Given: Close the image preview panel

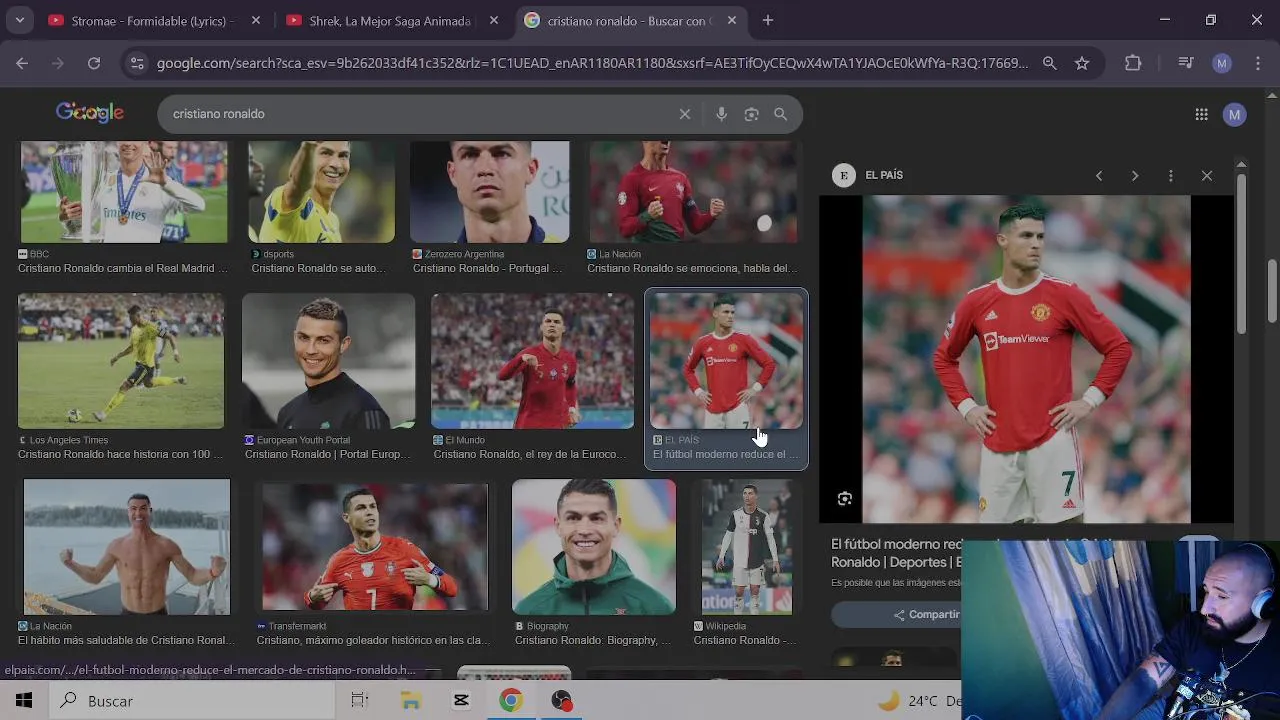Looking at the screenshot, I should point(1207,176).
